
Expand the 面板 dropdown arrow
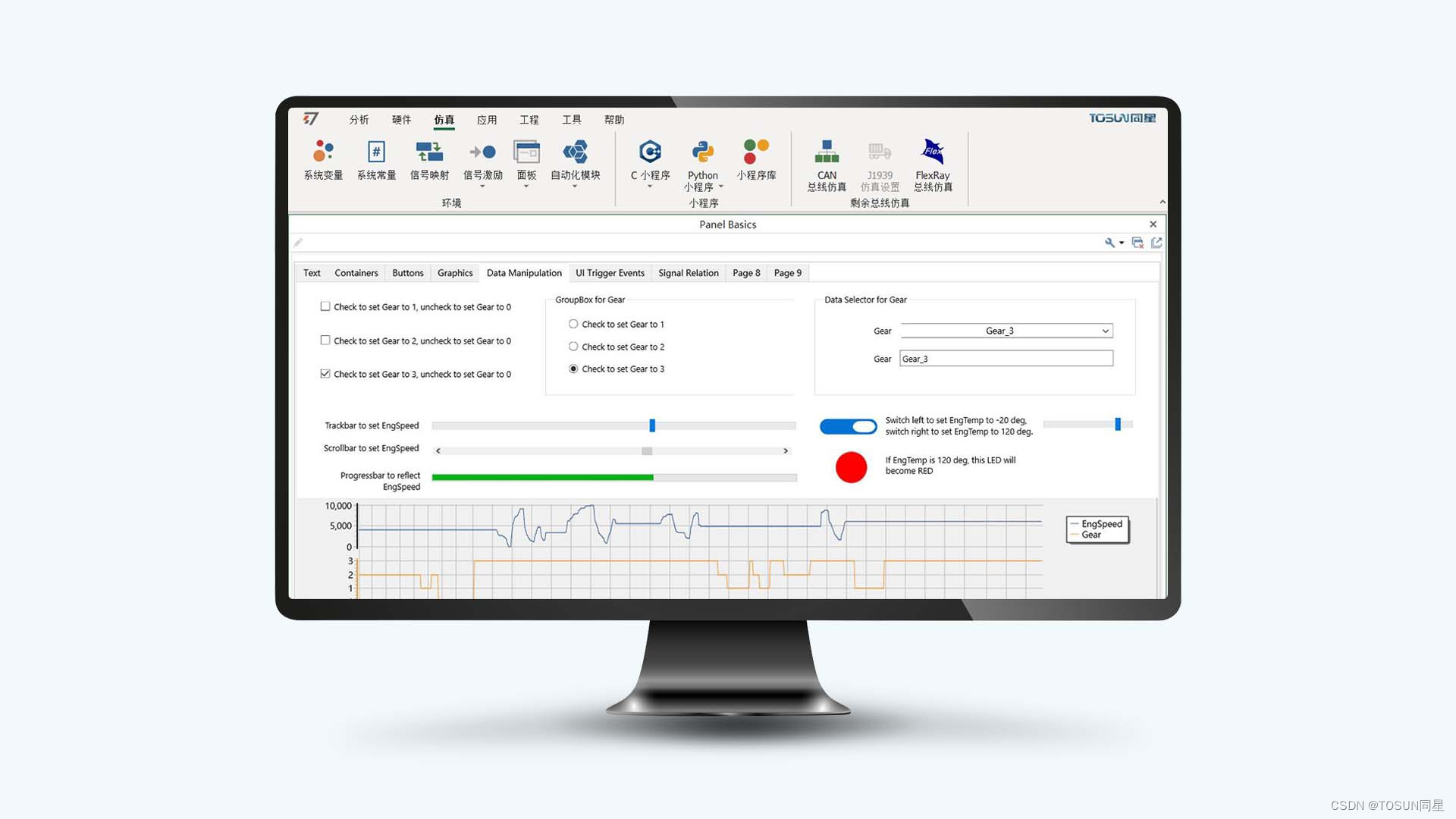point(526,187)
